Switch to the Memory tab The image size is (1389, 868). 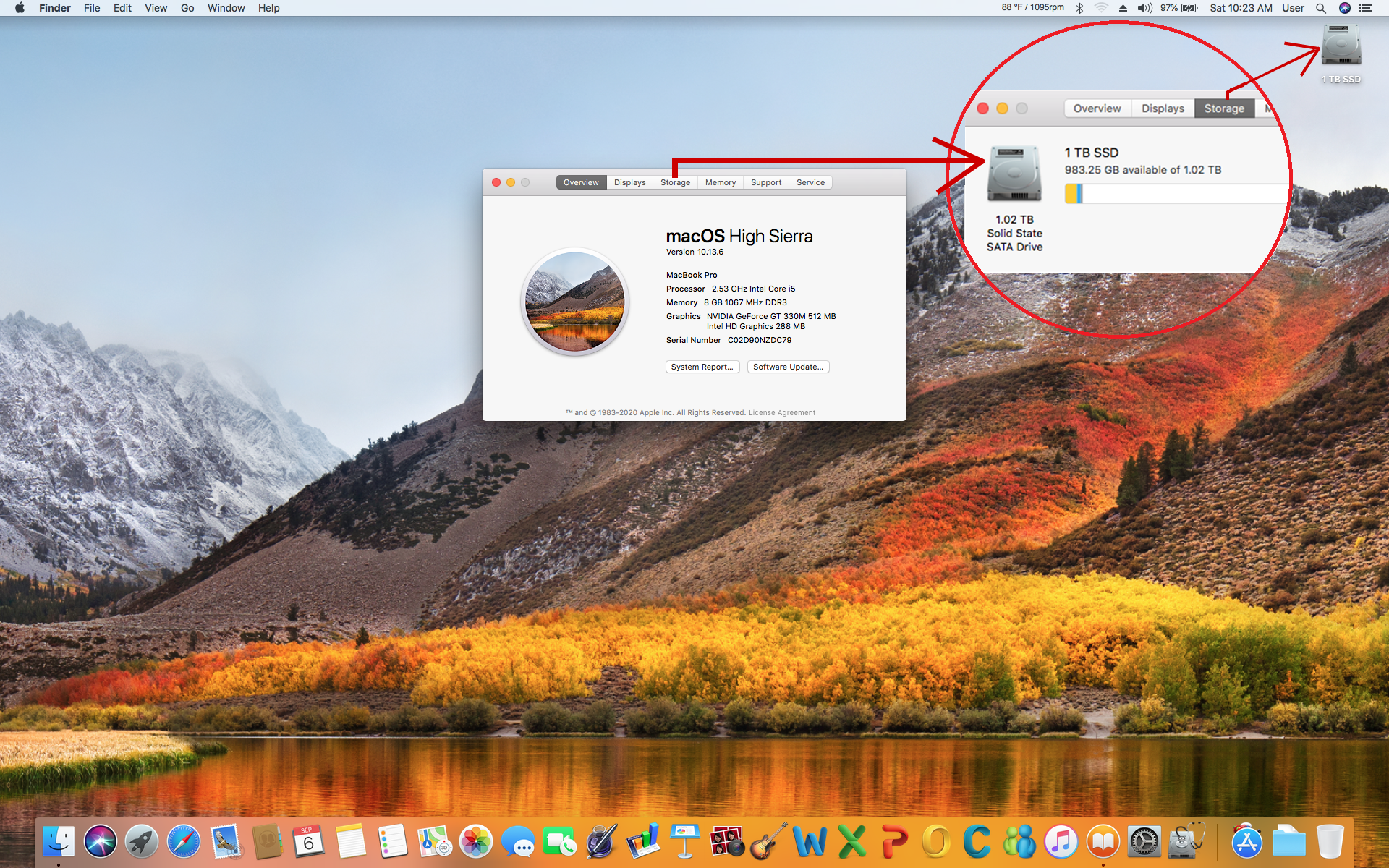[721, 182]
